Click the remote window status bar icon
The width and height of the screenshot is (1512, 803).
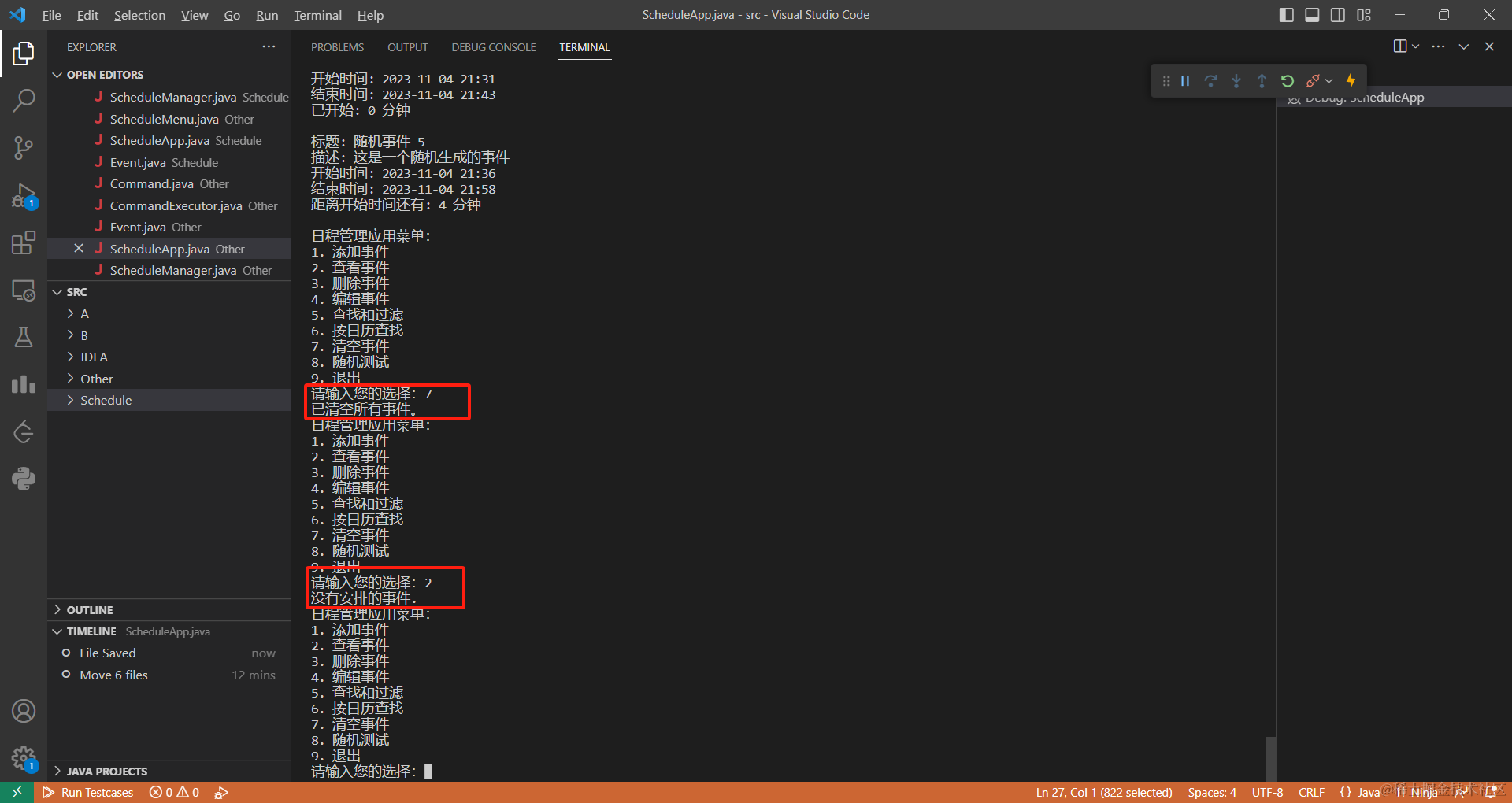17,792
